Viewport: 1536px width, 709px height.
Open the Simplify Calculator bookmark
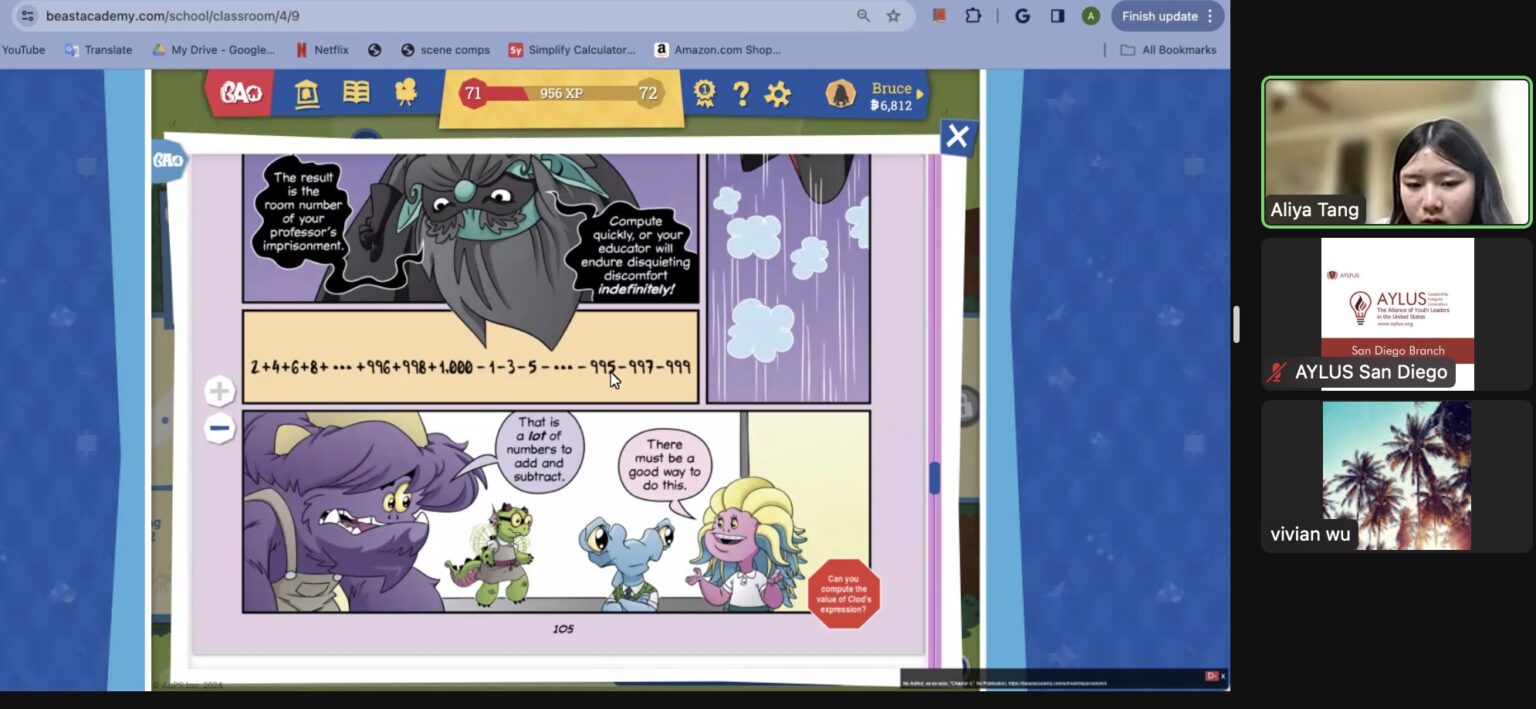pos(572,50)
